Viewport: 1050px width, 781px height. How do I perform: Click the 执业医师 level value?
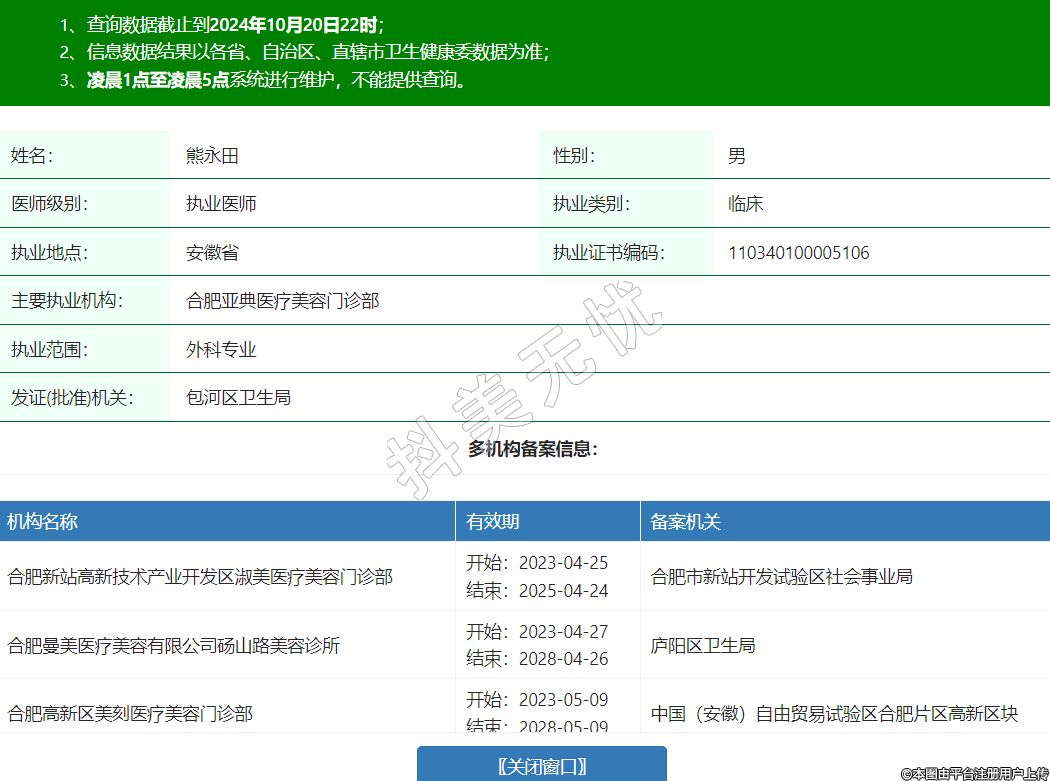click(221, 204)
